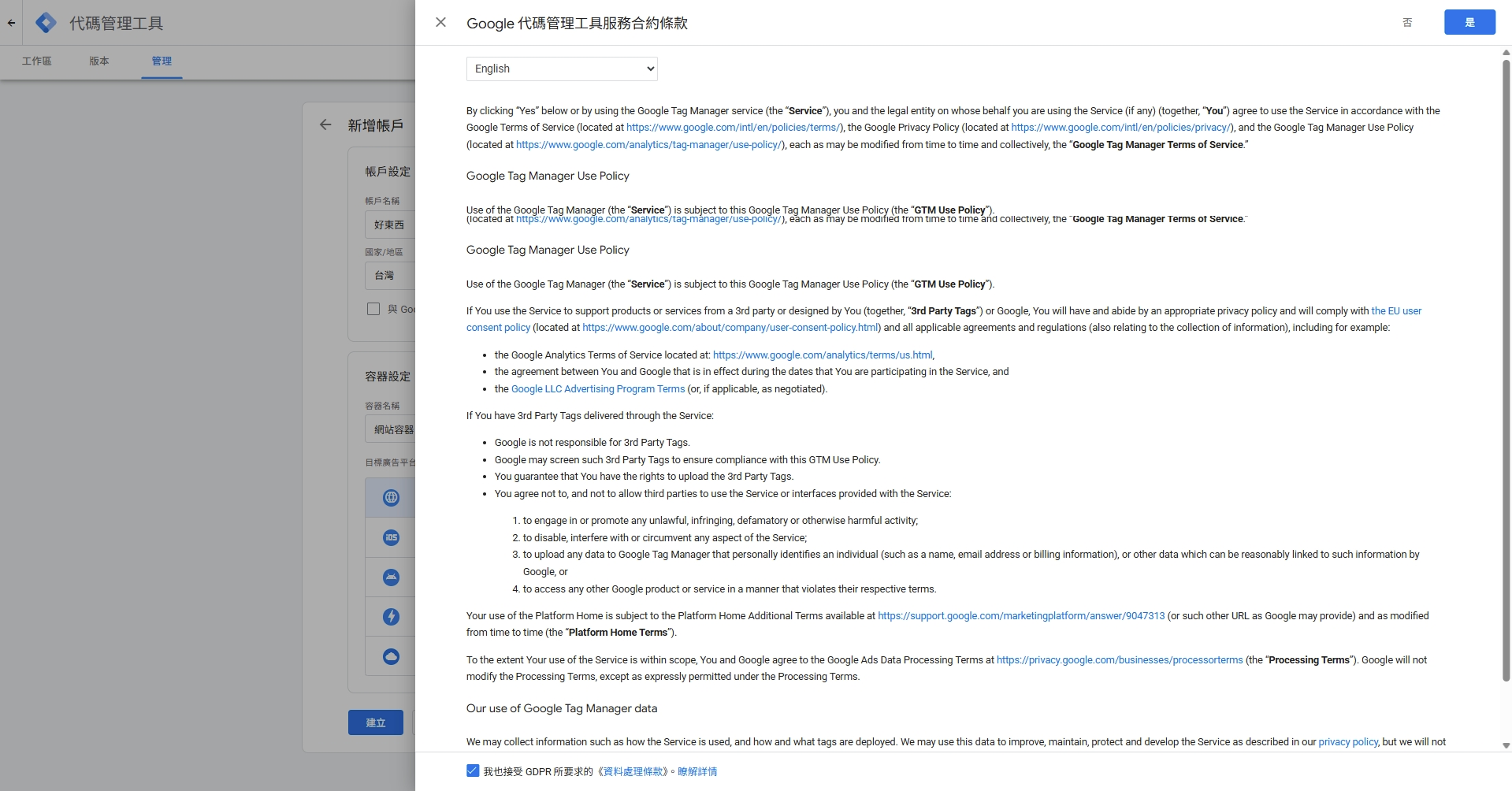
Task: Select the iOS target platform icon
Action: [x=391, y=537]
